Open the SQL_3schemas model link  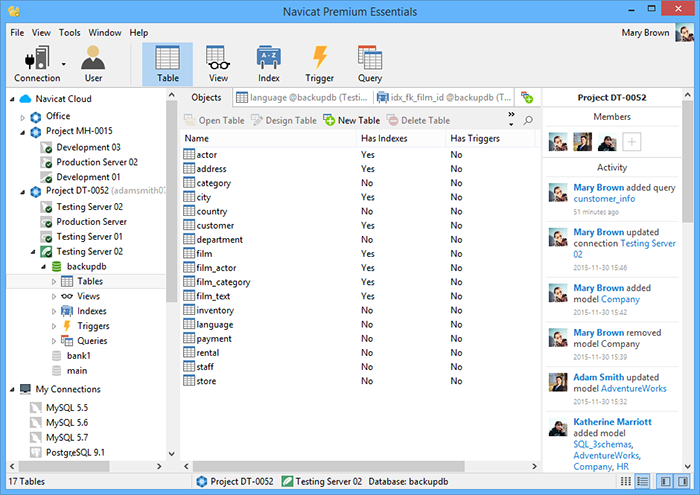603,444
